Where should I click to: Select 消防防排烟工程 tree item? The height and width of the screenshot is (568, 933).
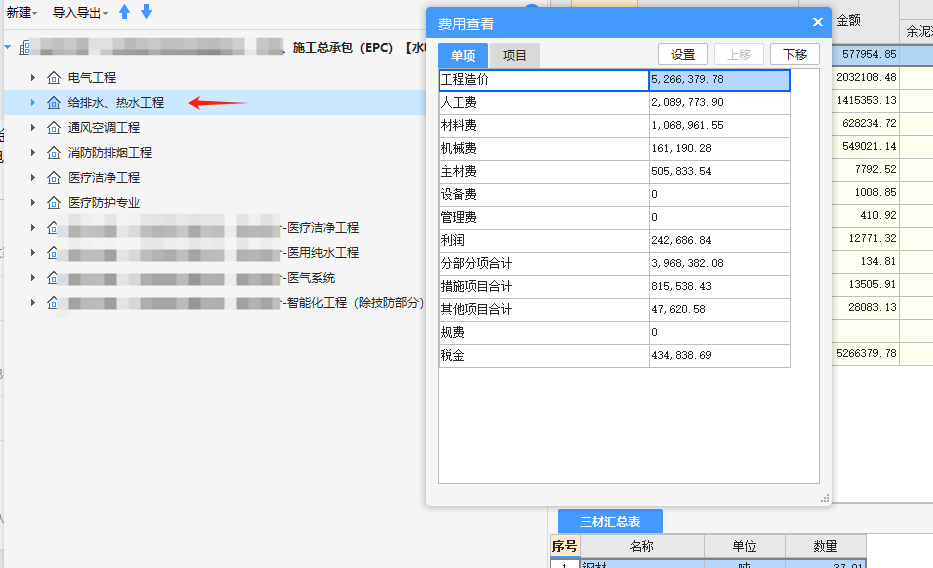pyautogui.click(x=109, y=153)
